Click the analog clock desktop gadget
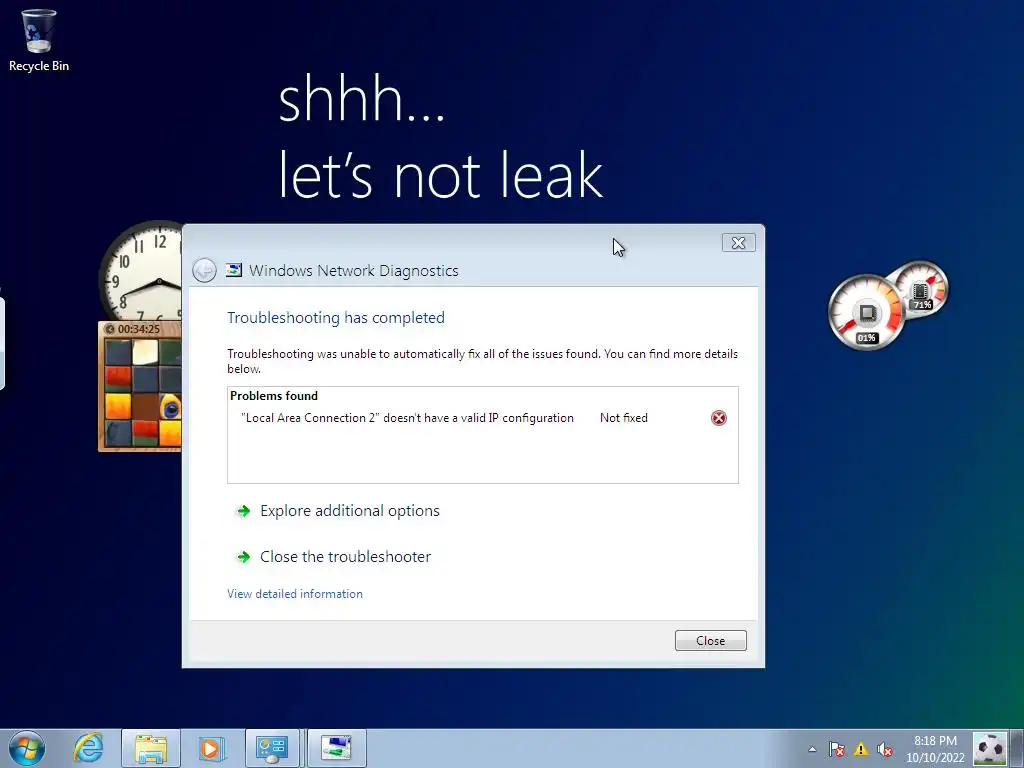Screen dimensions: 1024x768 pyautogui.click(x=142, y=270)
